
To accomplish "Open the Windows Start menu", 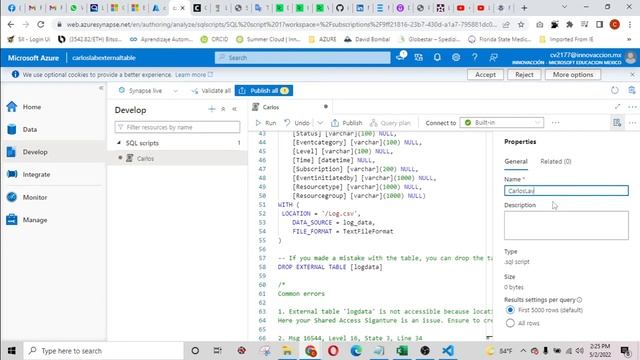I will click(12, 351).
